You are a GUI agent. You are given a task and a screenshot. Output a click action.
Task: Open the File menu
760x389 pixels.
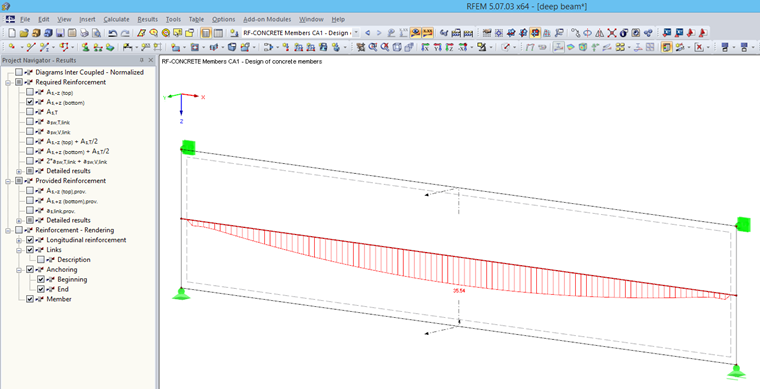pos(25,19)
